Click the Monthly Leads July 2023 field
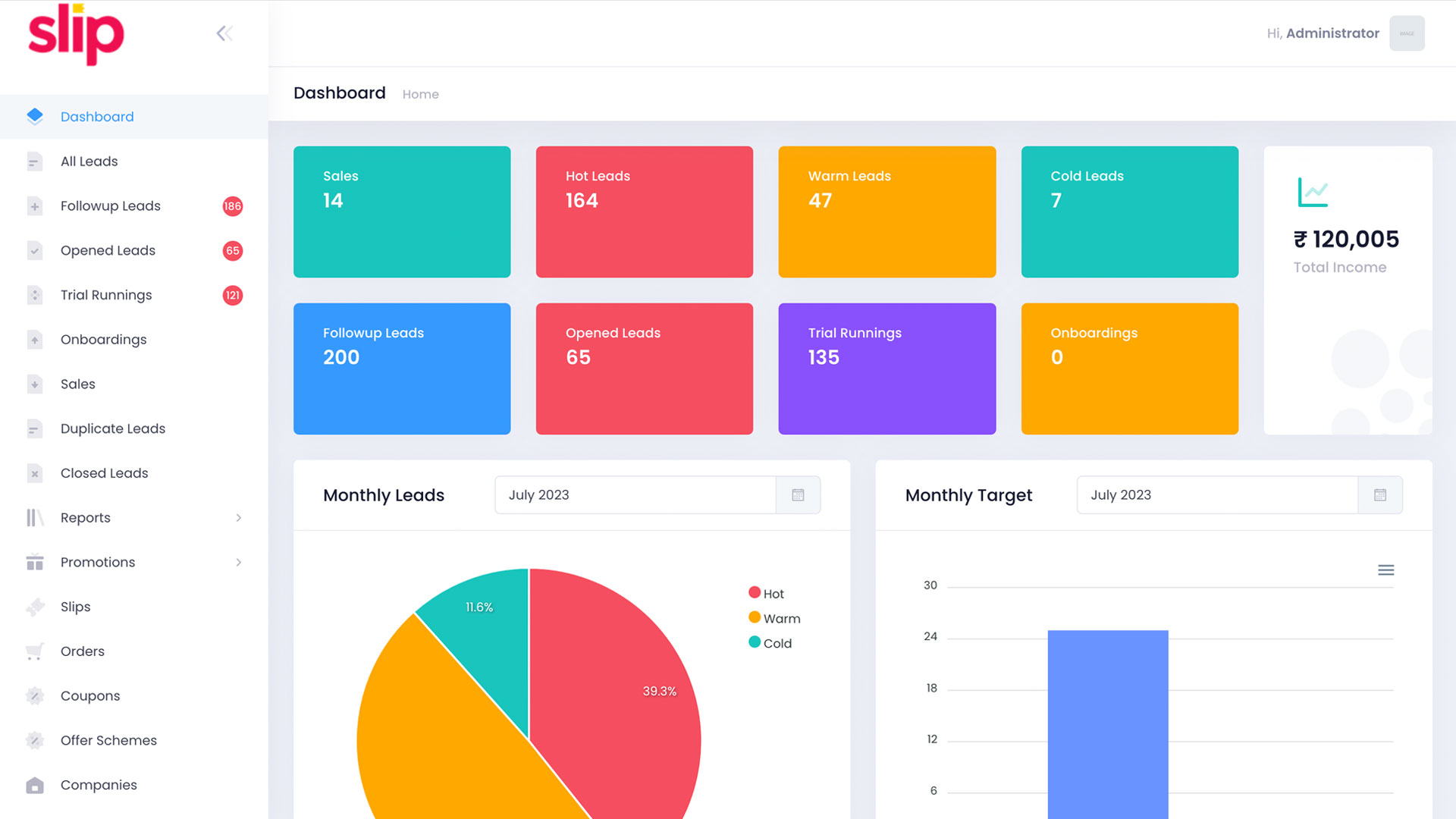The width and height of the screenshot is (1456, 819). coord(635,495)
